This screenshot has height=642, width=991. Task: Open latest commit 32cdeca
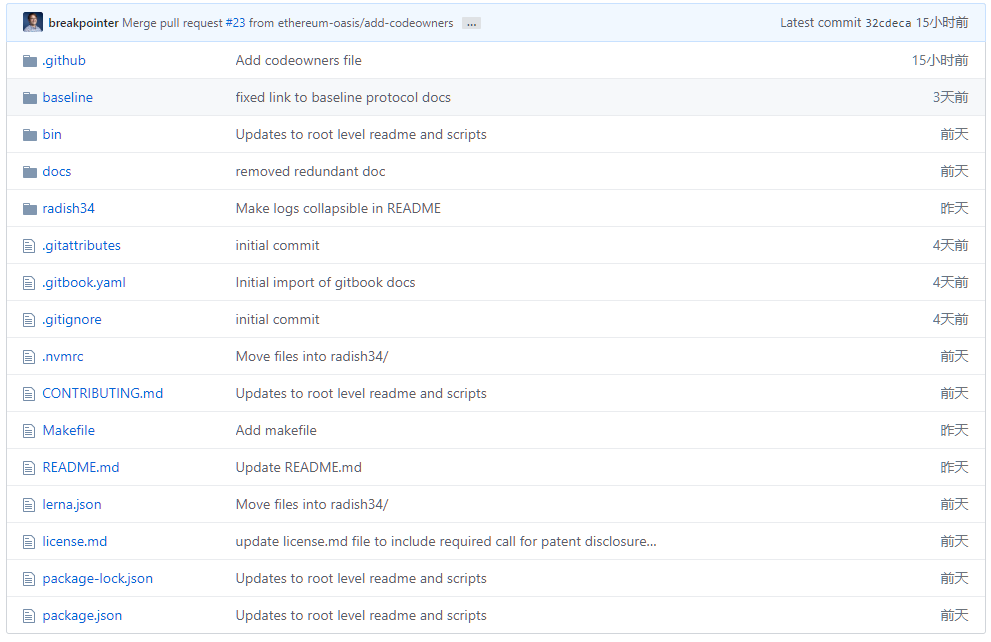coord(887,23)
